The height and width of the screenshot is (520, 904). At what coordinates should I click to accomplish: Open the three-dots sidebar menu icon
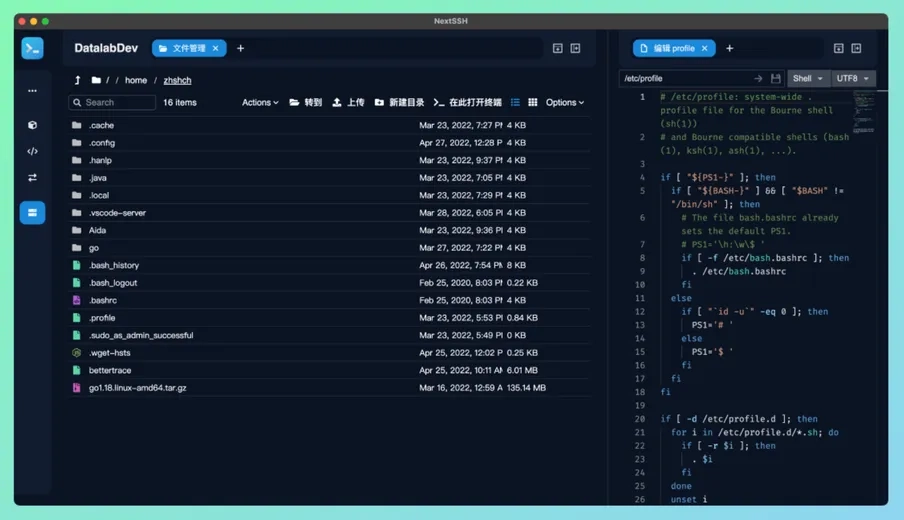pyautogui.click(x=32, y=91)
